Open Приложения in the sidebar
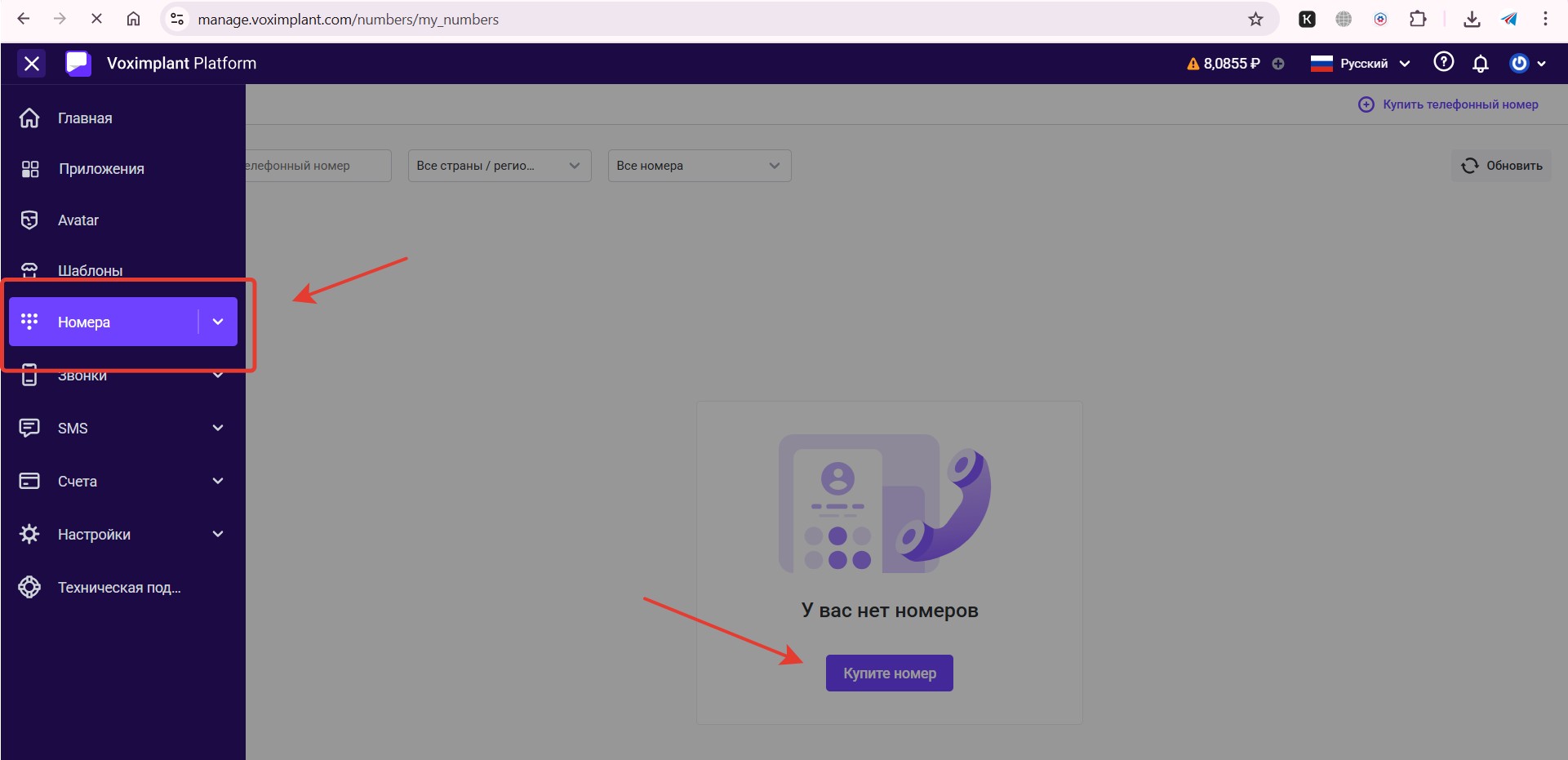The height and width of the screenshot is (760, 1568). pos(100,169)
